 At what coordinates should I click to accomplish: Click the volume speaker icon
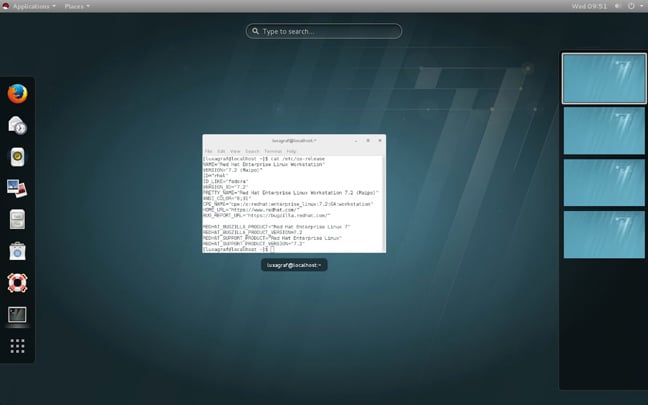click(617, 6)
